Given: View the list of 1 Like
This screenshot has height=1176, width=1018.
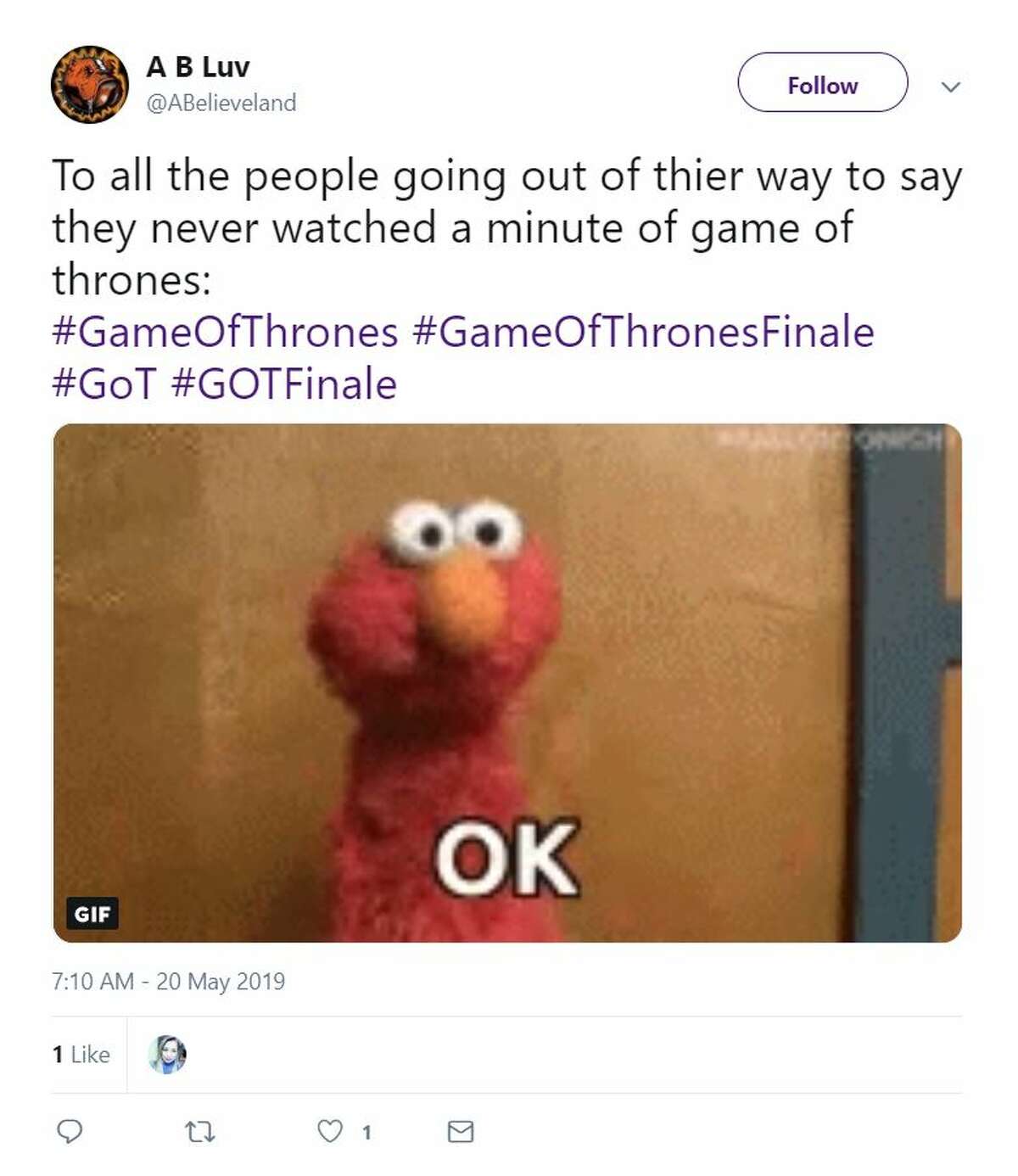Looking at the screenshot, I should 81,1055.
